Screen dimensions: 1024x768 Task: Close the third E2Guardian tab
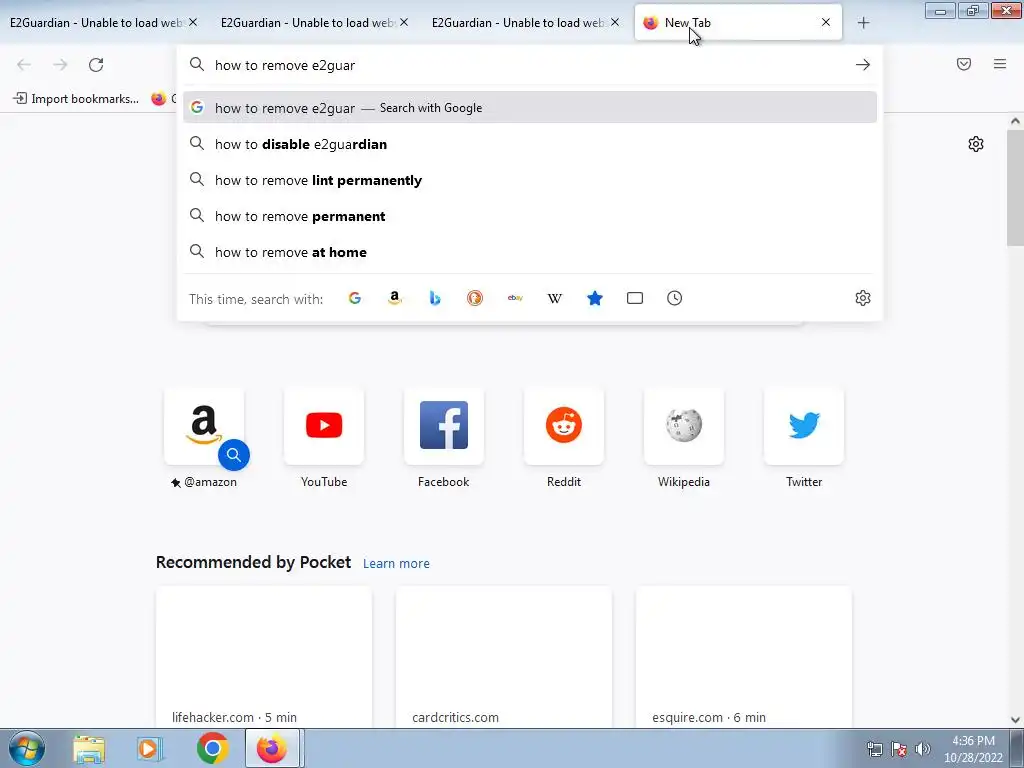coord(615,23)
